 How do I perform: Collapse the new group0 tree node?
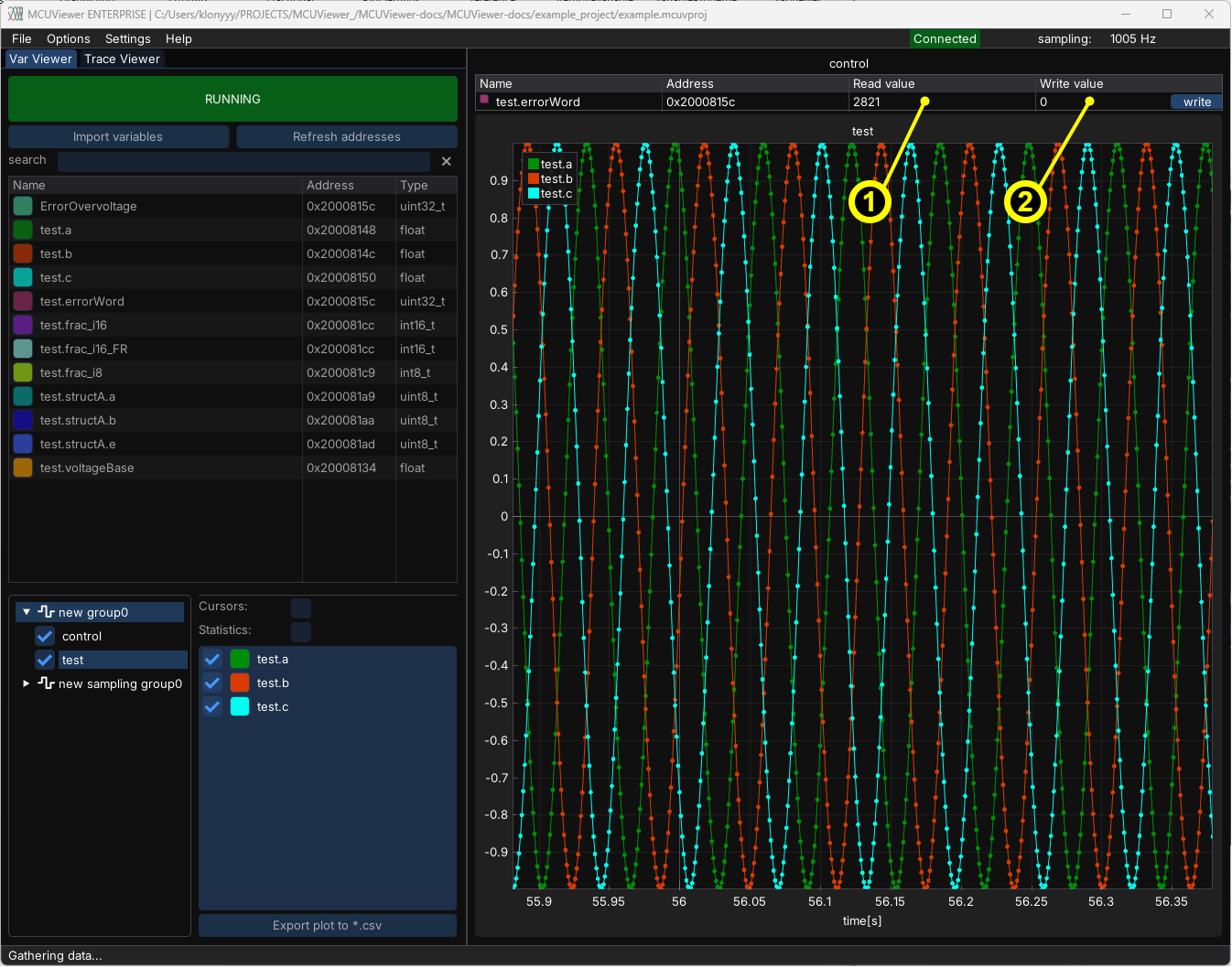coord(27,612)
